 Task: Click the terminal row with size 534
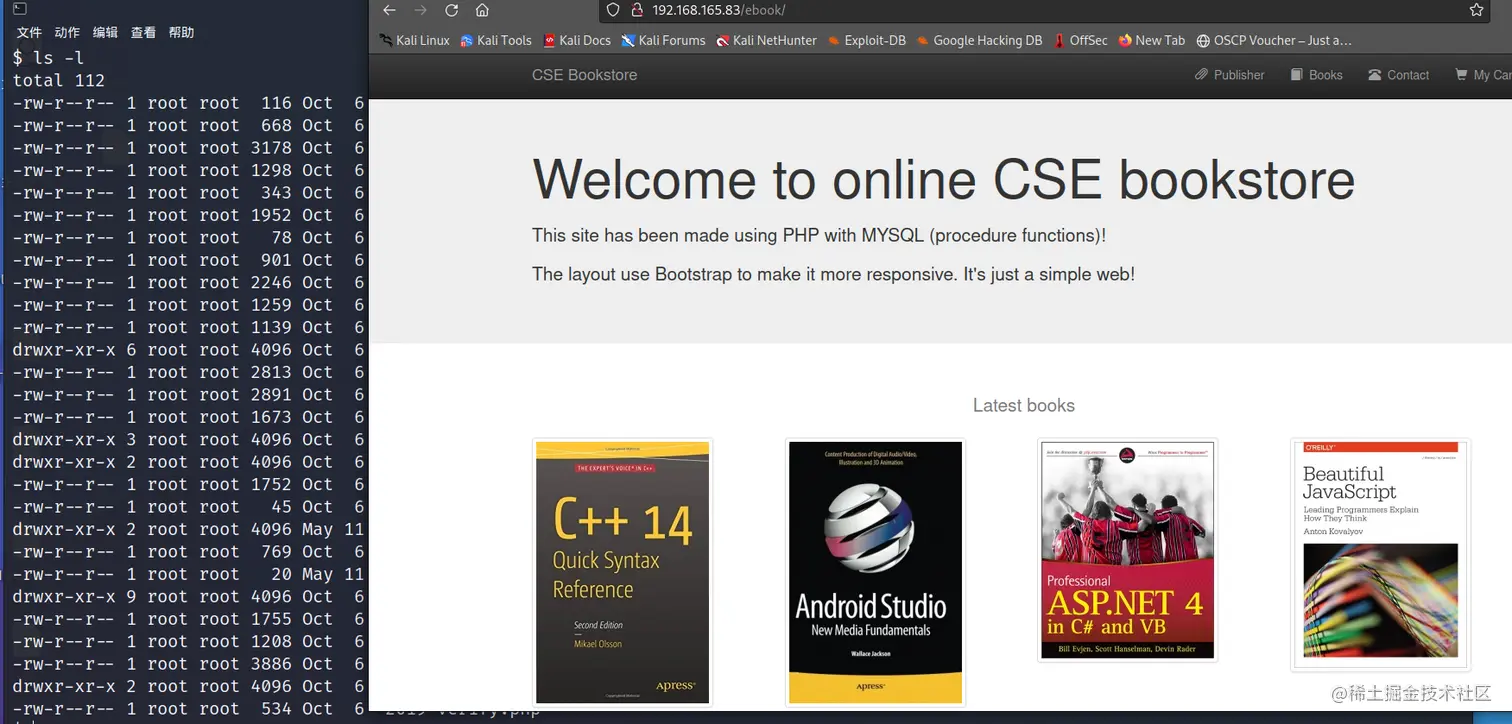[x=188, y=709]
